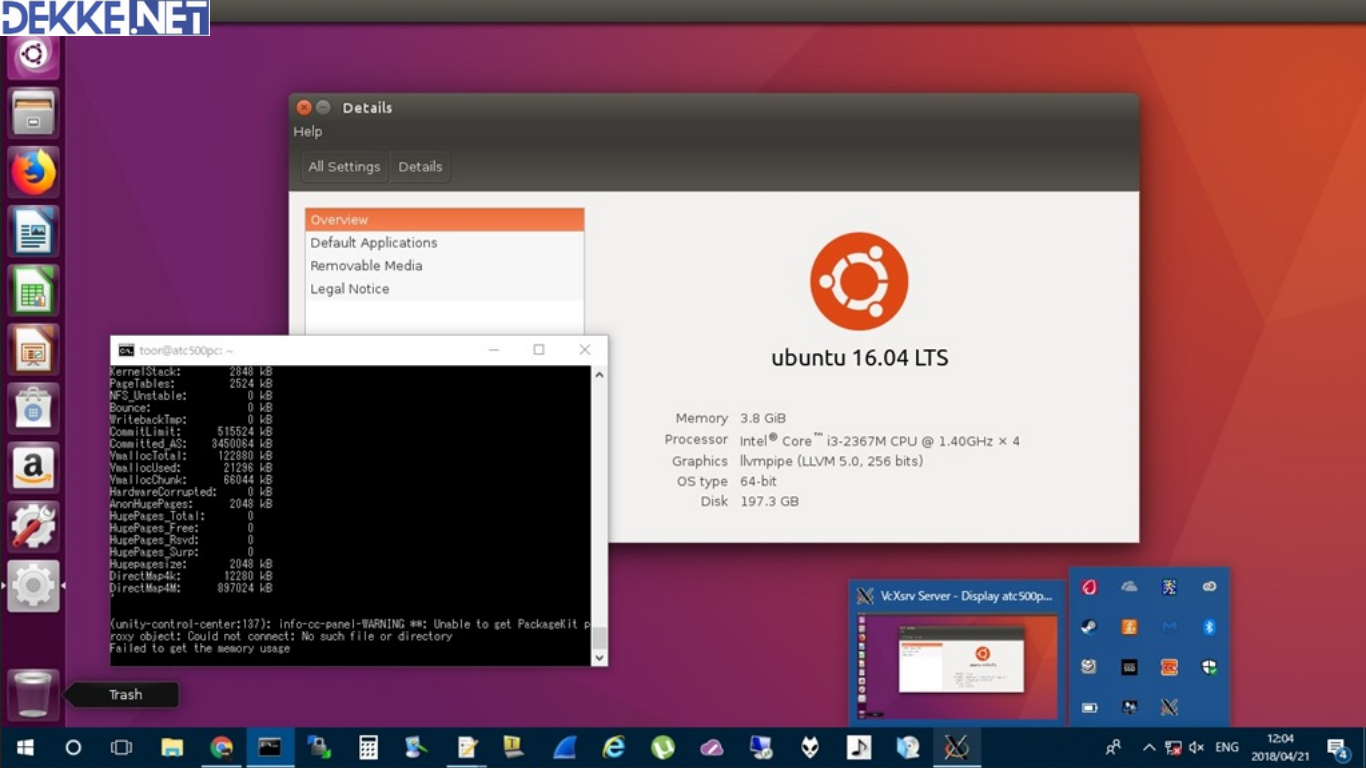The width and height of the screenshot is (1366, 768).
Task: Click the volume muted speaker icon
Action: click(1196, 748)
